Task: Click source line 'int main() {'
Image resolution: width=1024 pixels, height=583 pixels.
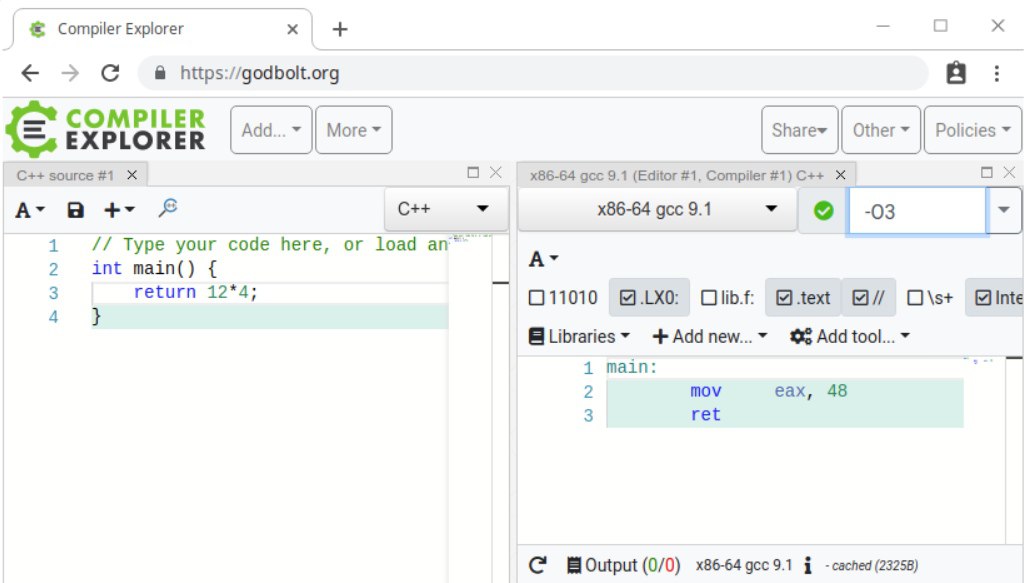Action: pyautogui.click(x=154, y=268)
